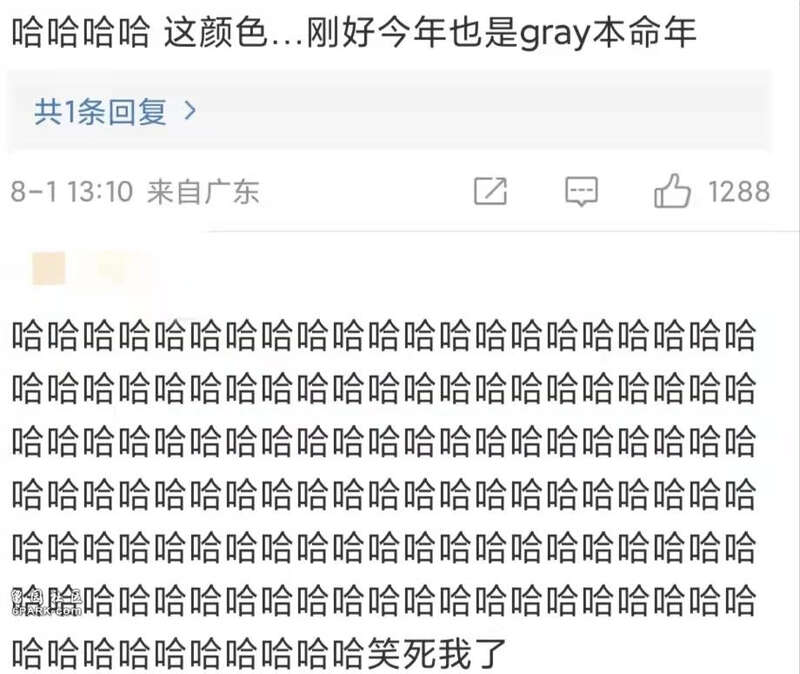Select the 8-1 13:10 timestamp
Screen dimensions: 800x674
pyautogui.click(x=71, y=192)
